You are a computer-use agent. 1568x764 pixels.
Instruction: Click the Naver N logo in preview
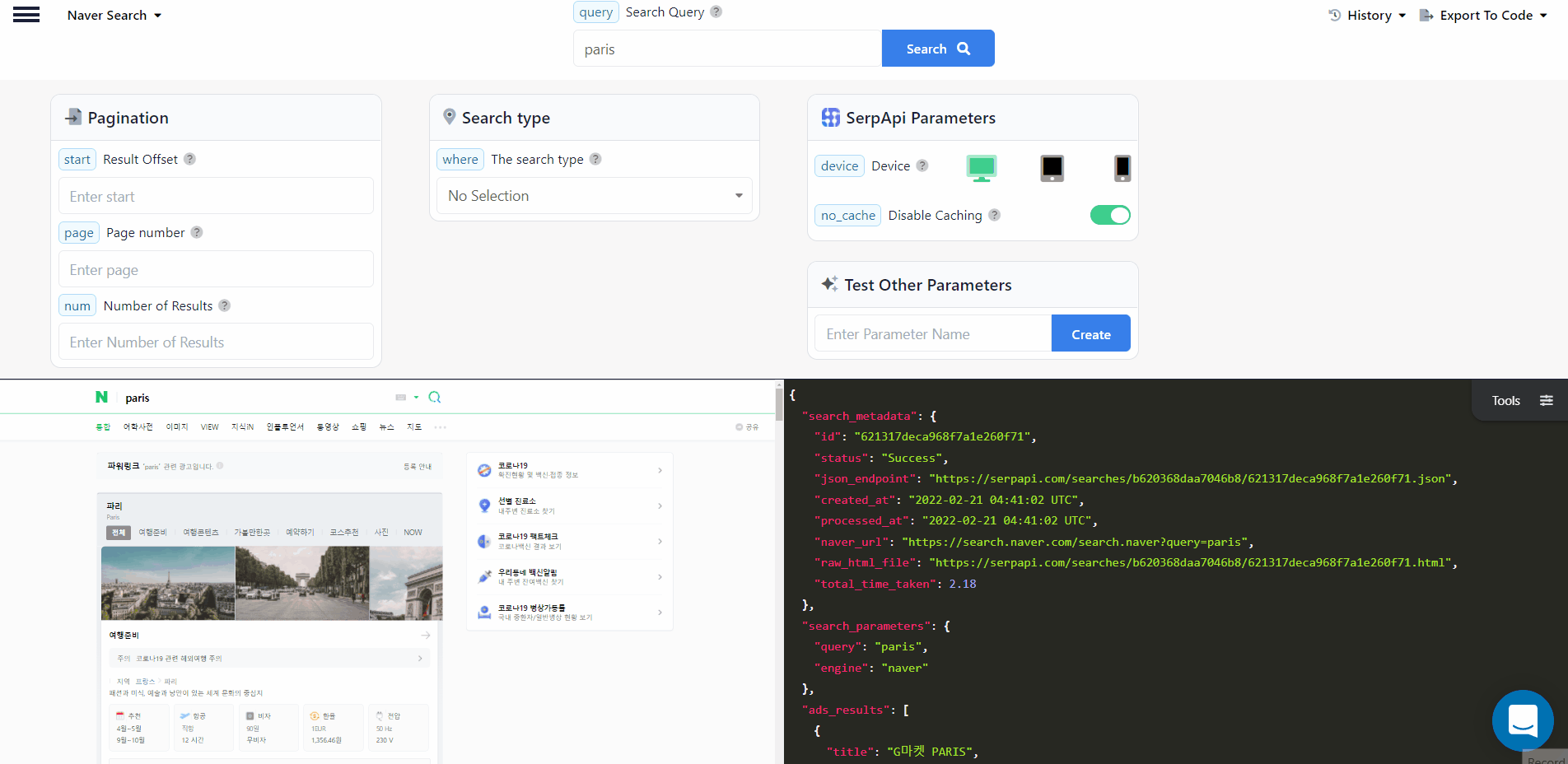tap(101, 398)
